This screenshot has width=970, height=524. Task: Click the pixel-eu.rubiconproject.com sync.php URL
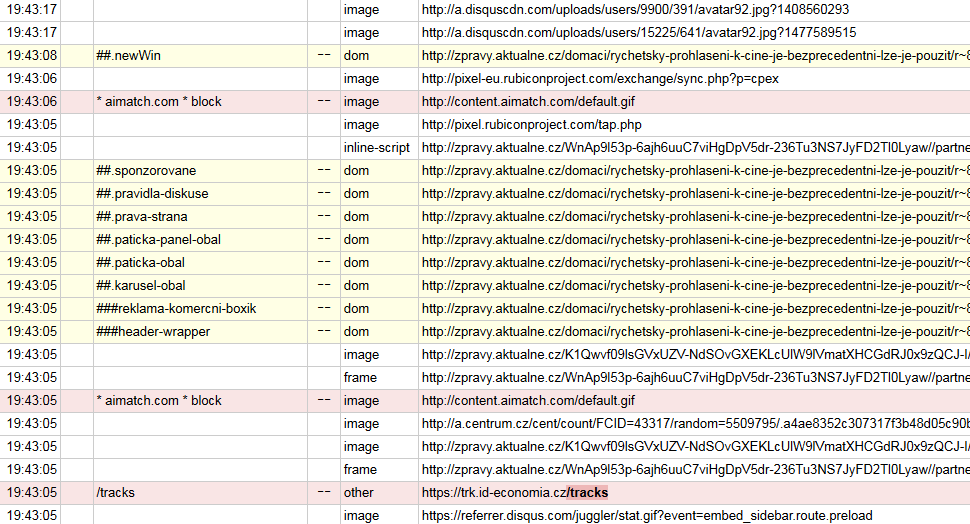(x=600, y=78)
